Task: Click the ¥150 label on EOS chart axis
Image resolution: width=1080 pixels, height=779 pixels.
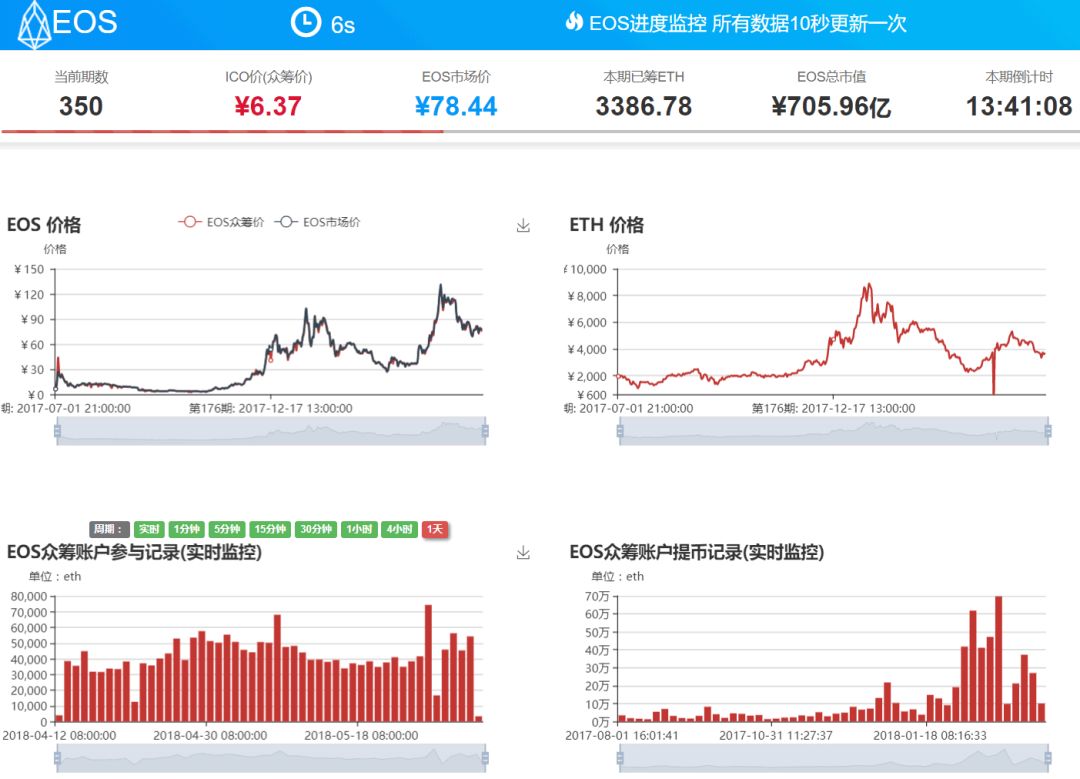Action: [x=29, y=269]
